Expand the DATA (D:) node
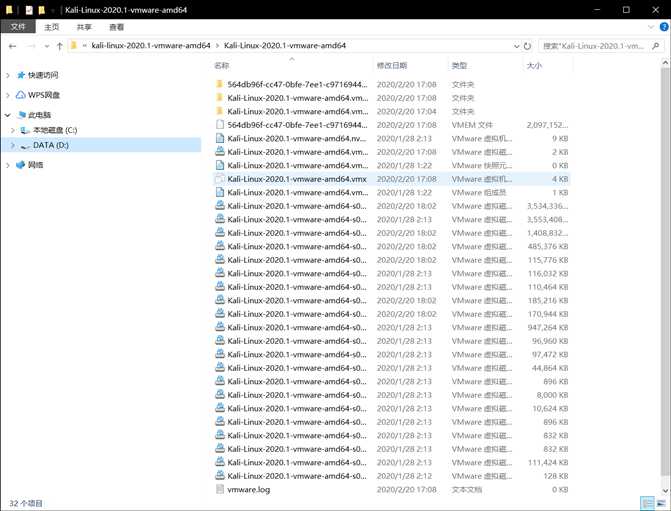This screenshot has width=671, height=511. point(12,146)
